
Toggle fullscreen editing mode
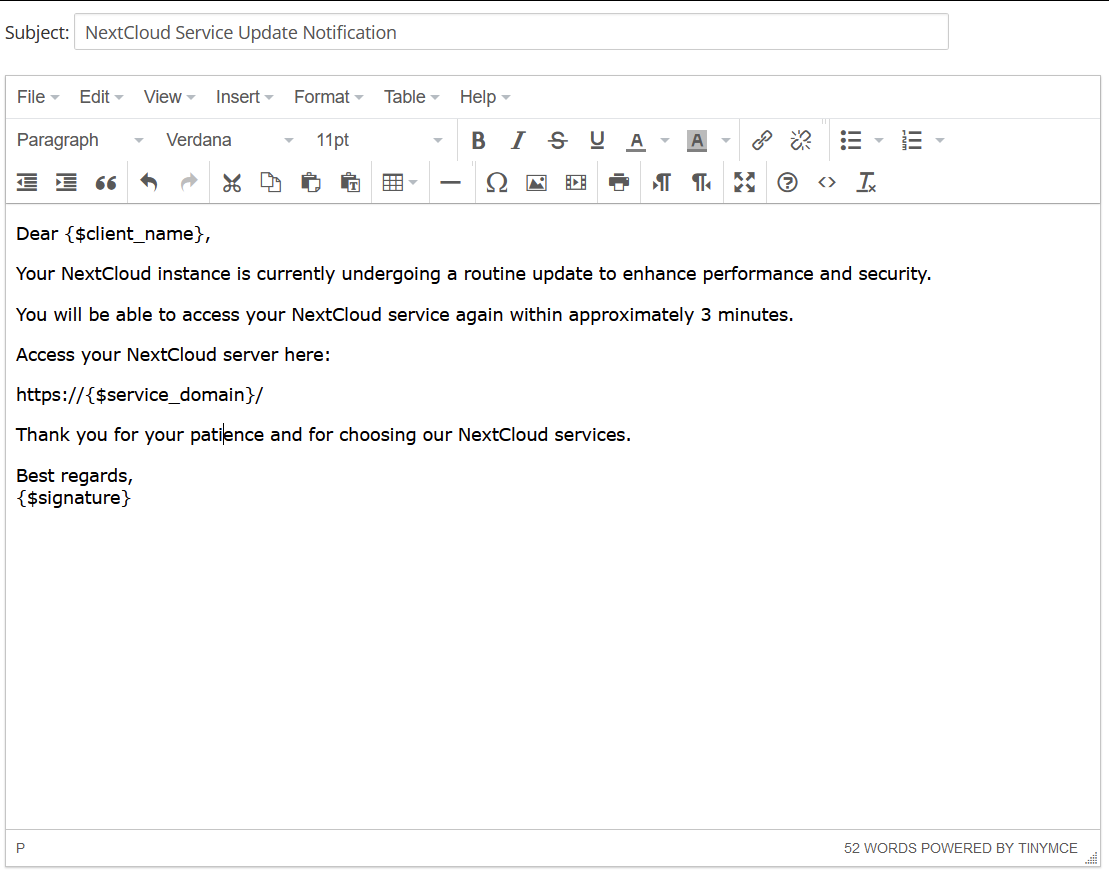(744, 182)
